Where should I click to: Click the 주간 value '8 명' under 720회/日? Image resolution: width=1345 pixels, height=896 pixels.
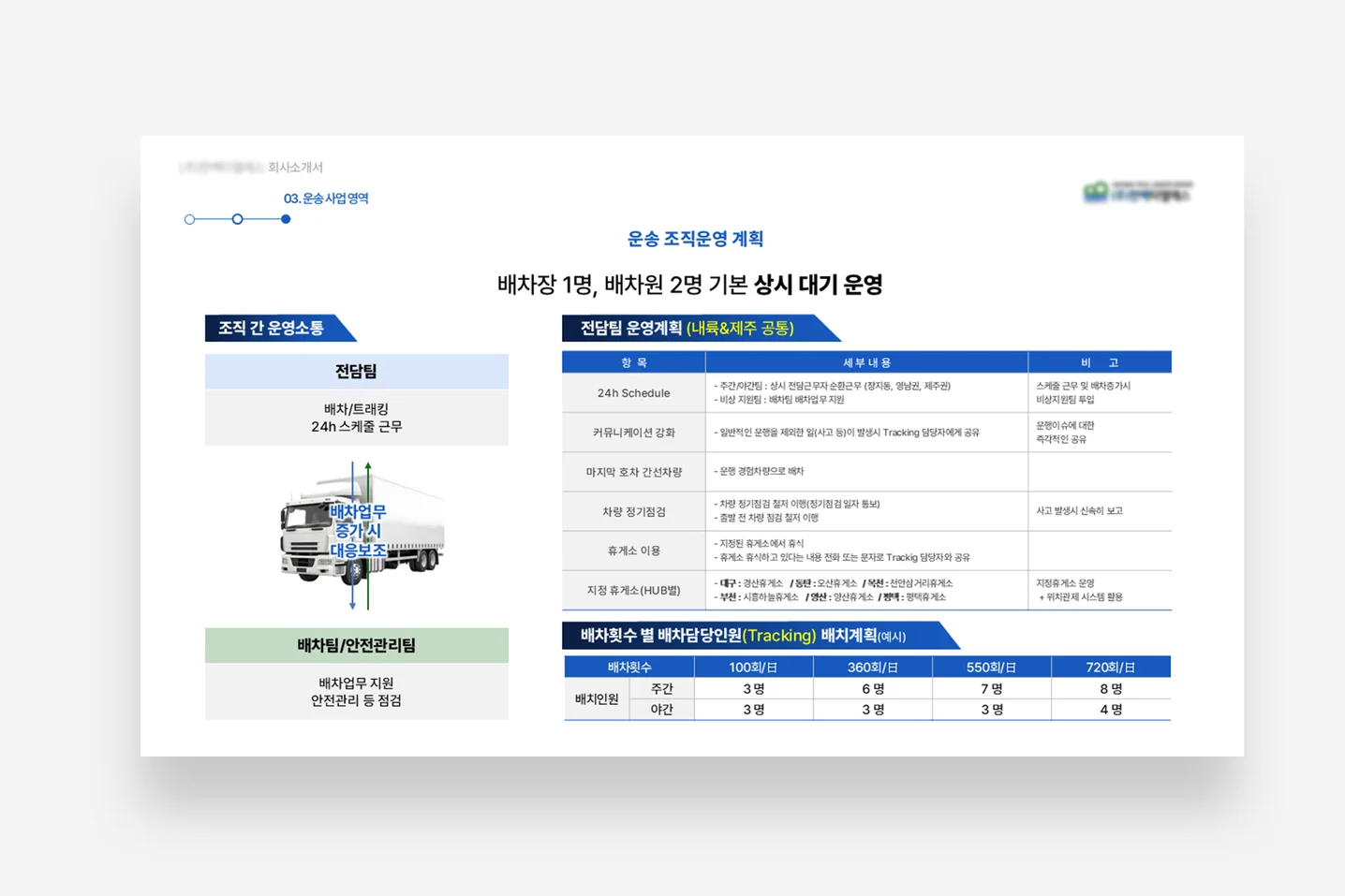(x=1111, y=688)
